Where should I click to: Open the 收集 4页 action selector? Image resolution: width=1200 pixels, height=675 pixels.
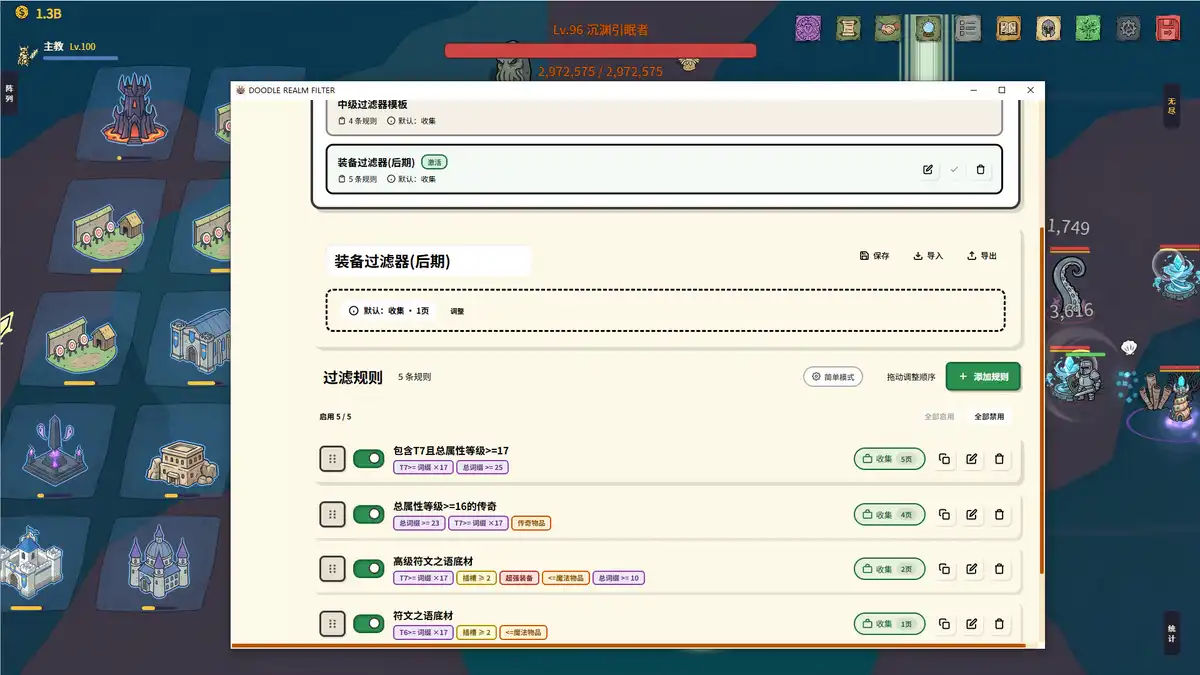pos(889,514)
